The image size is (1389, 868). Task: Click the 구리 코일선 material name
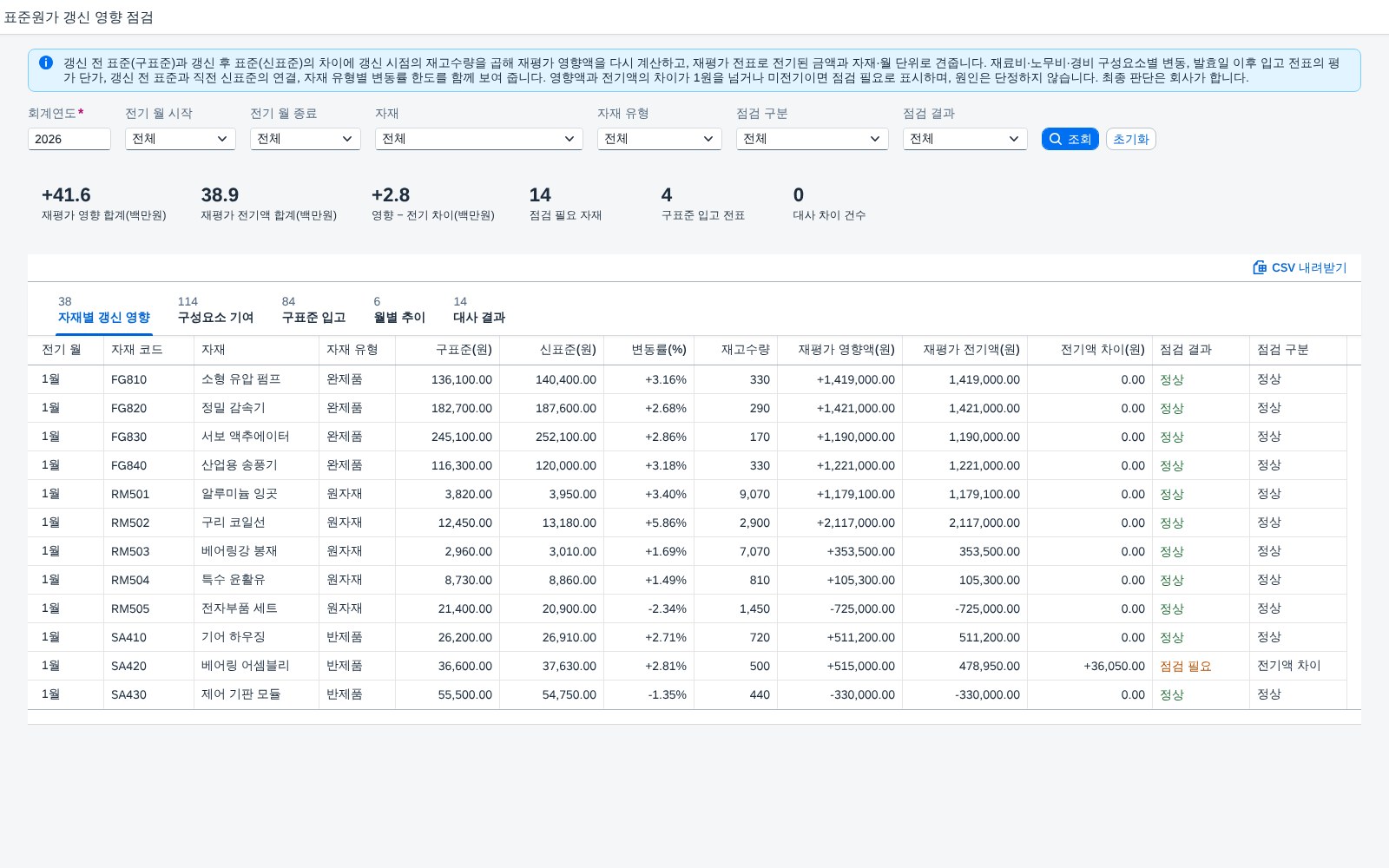(x=234, y=523)
